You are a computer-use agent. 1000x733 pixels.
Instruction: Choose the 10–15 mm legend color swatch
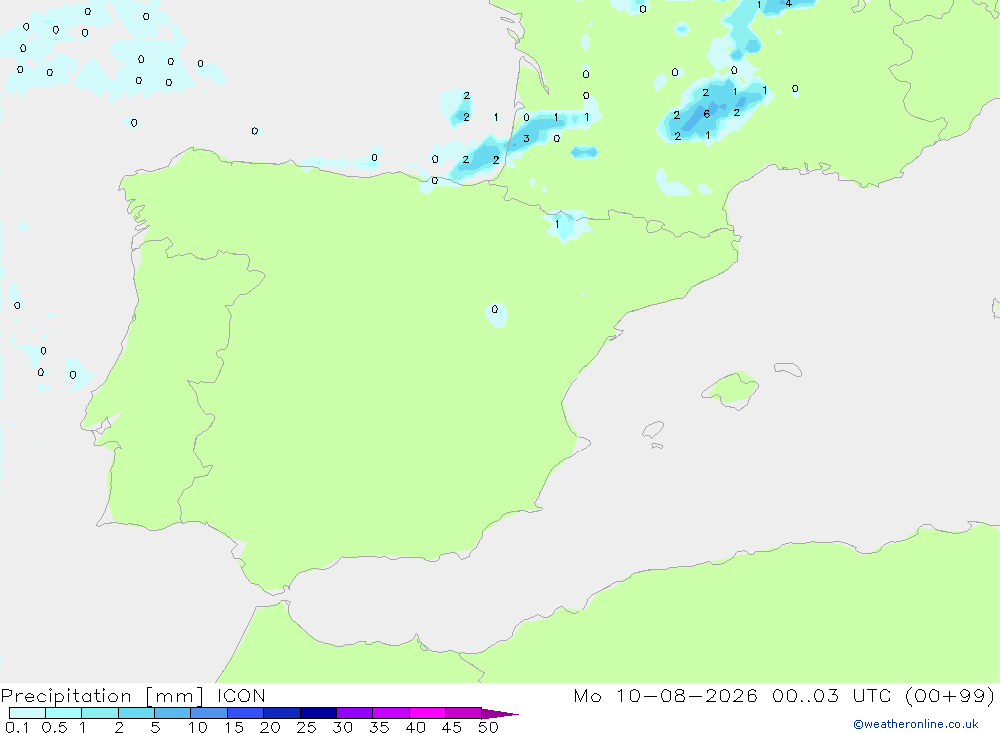(x=209, y=713)
